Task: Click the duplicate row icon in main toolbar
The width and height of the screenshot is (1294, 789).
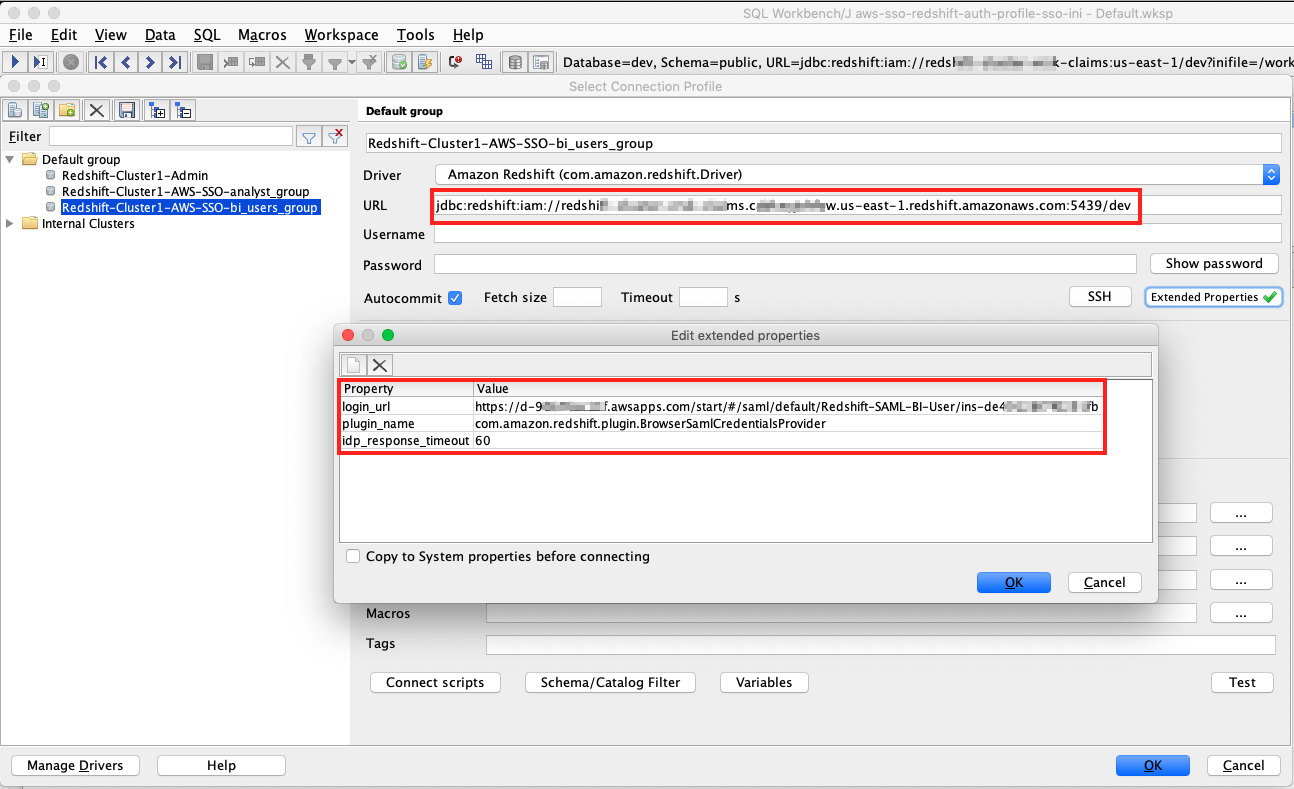Action: (x=257, y=62)
